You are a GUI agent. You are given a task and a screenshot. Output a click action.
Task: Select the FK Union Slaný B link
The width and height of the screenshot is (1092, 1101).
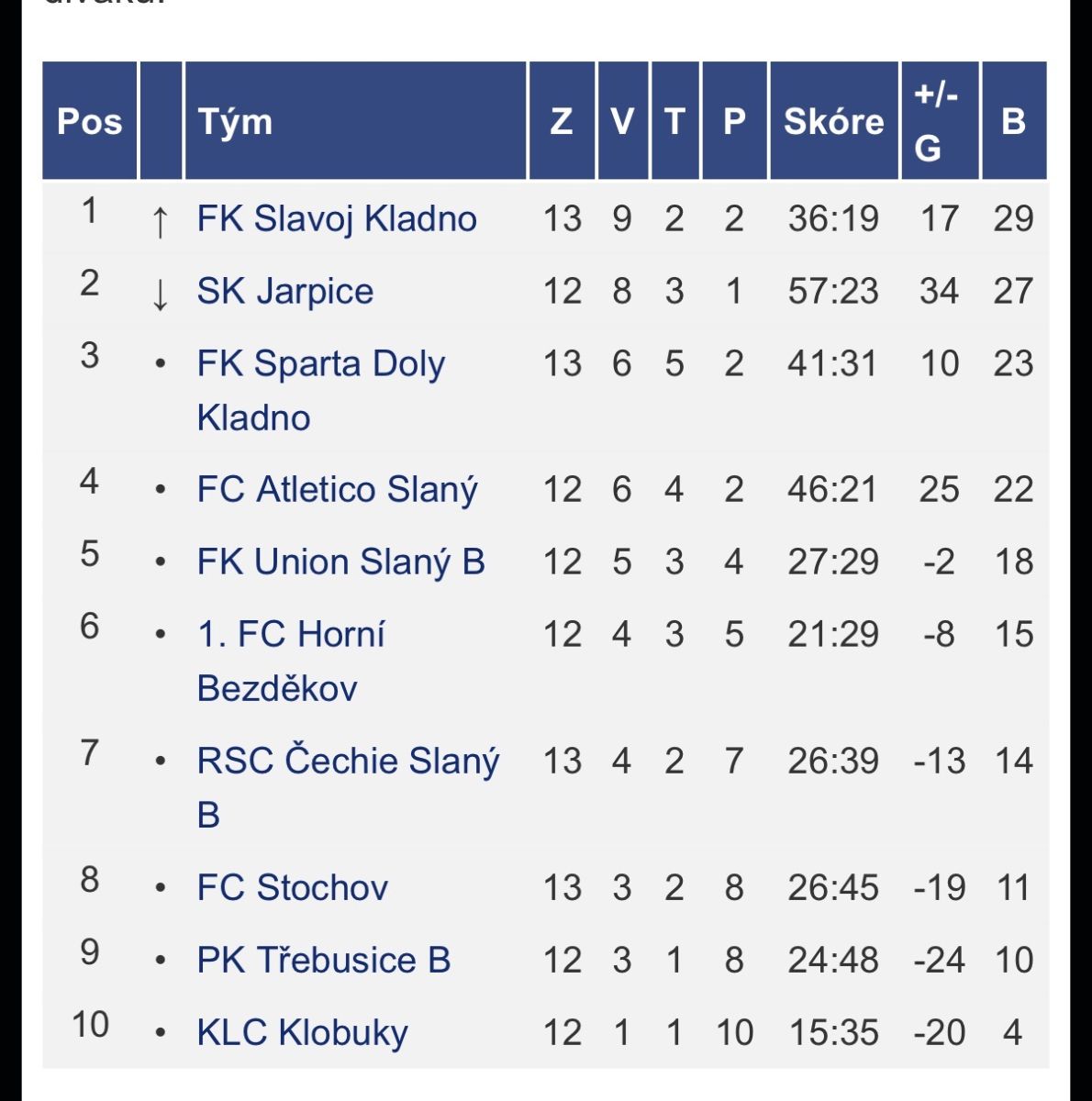[340, 562]
